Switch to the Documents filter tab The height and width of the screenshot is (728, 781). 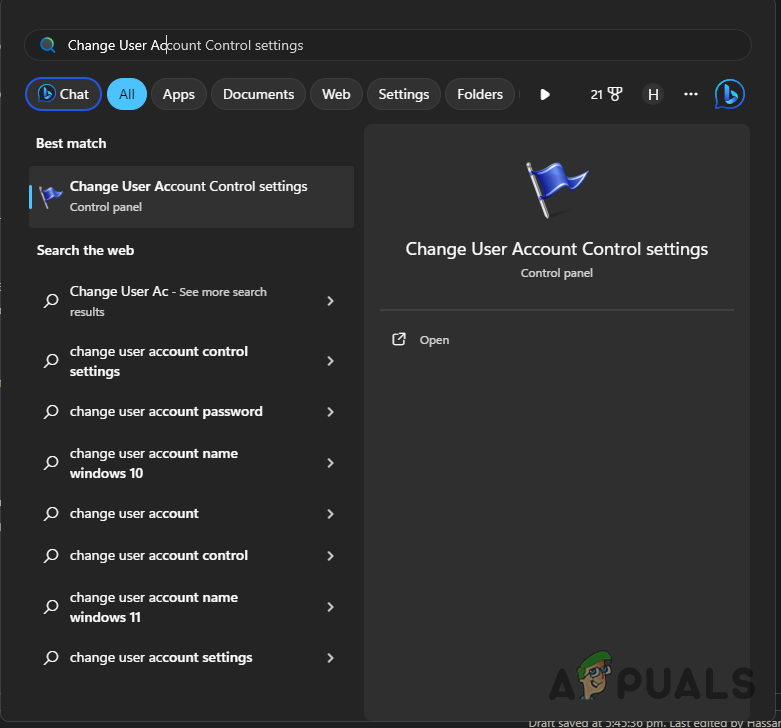[259, 94]
